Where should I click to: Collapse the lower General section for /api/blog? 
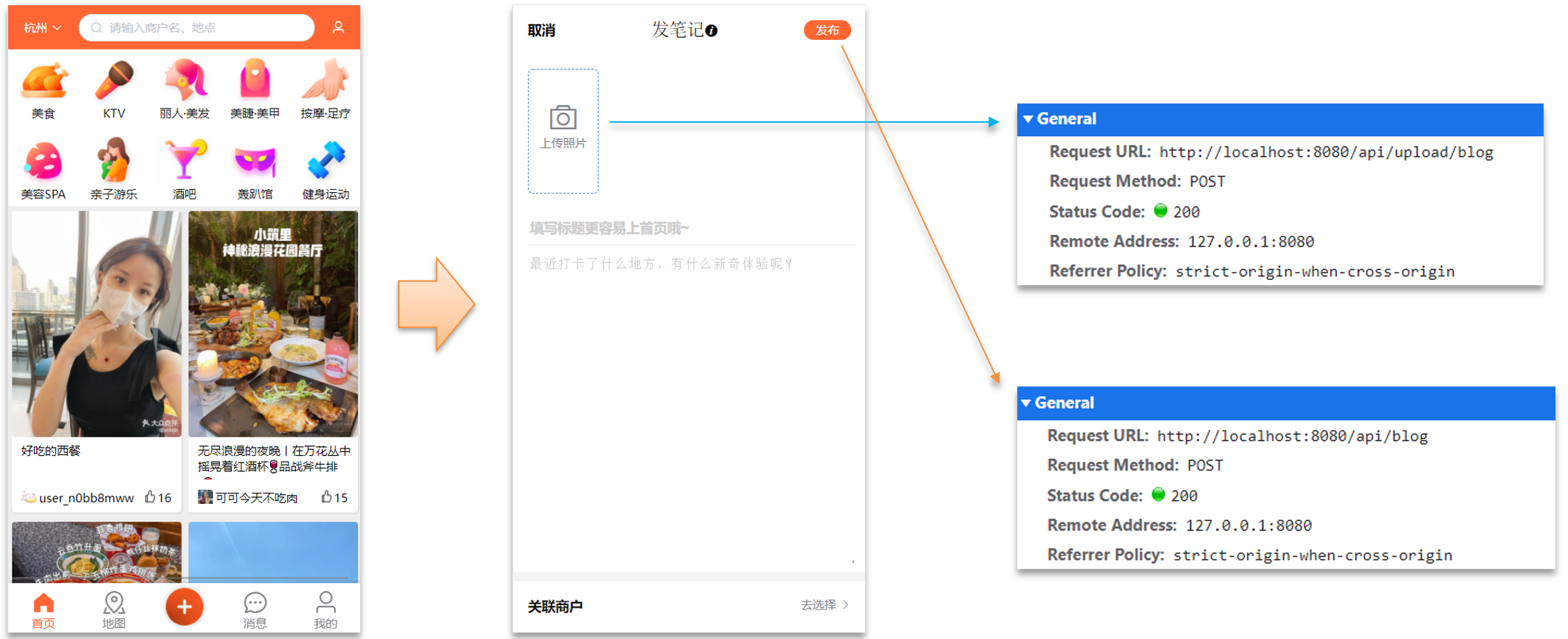point(1025,403)
